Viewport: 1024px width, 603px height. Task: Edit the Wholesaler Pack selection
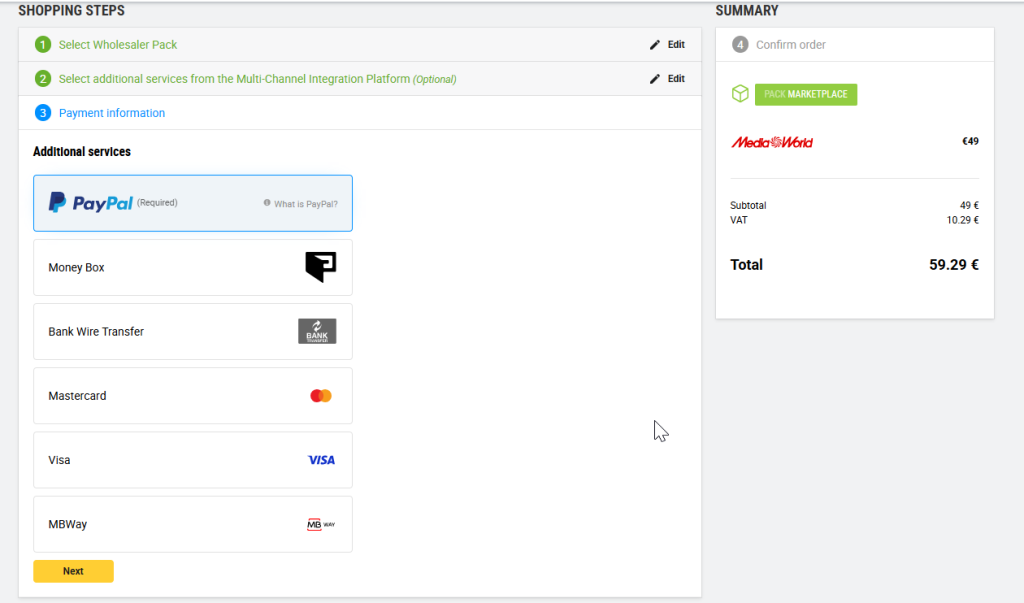click(668, 45)
